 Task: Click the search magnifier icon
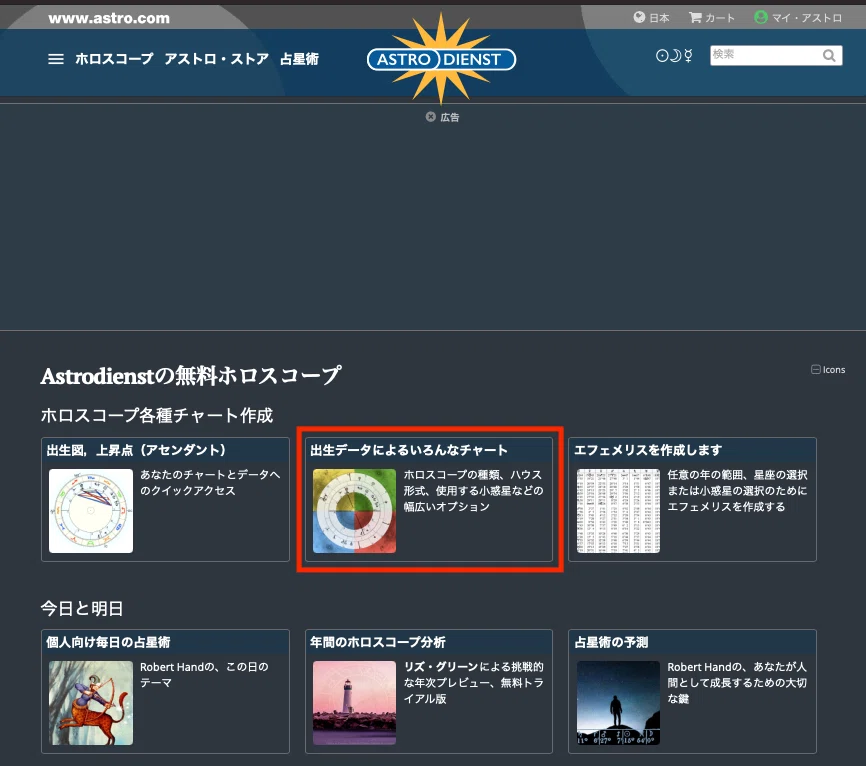pyautogui.click(x=829, y=55)
